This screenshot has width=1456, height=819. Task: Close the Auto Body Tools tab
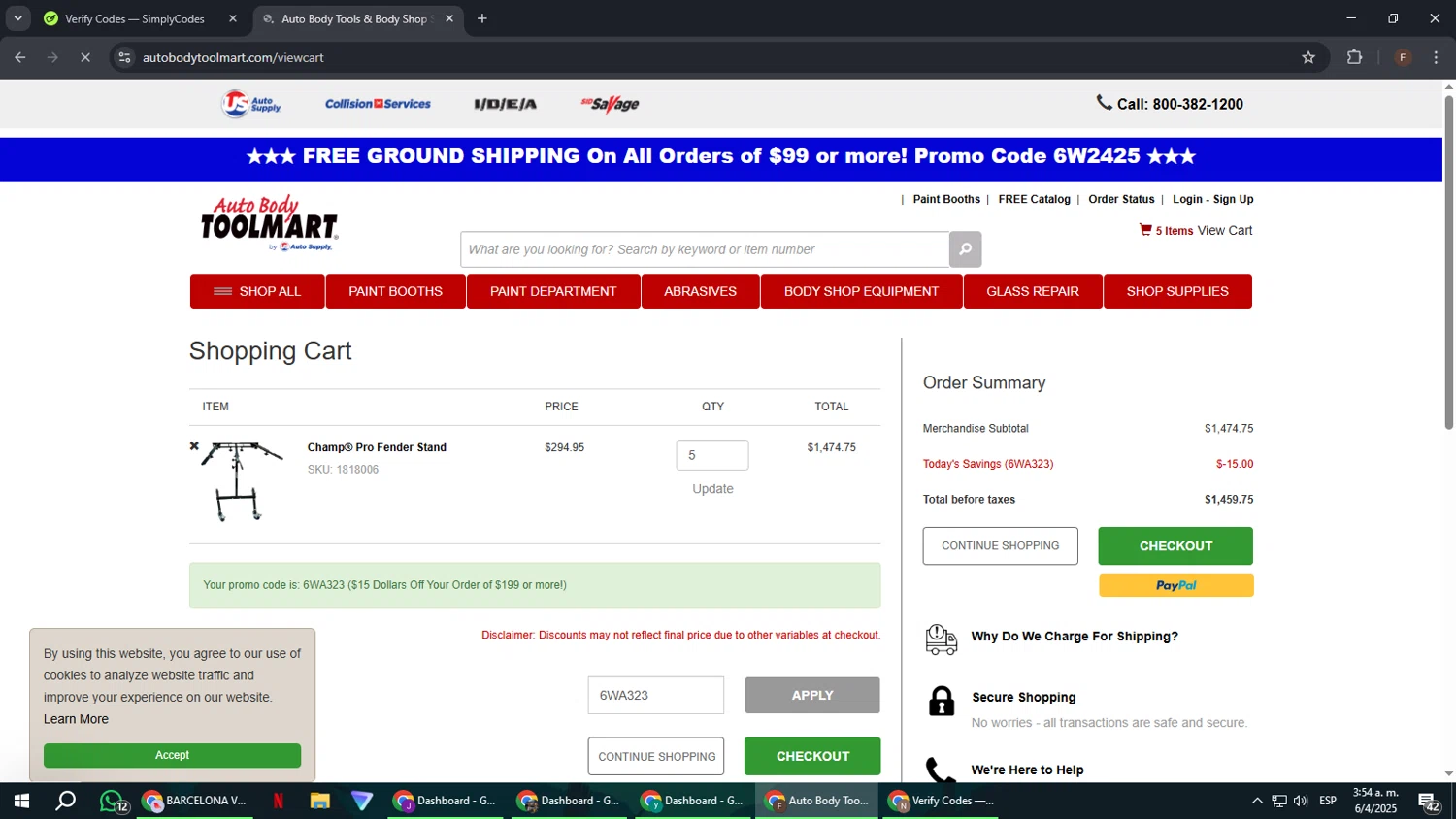click(x=449, y=18)
